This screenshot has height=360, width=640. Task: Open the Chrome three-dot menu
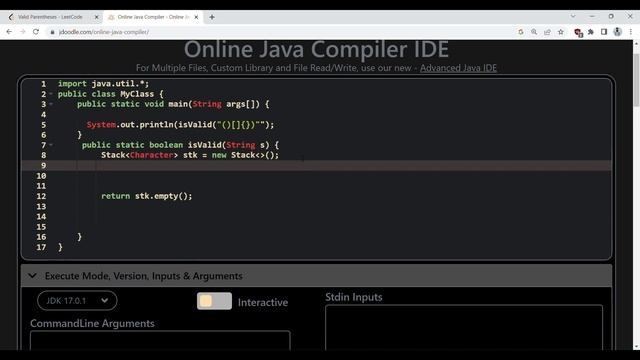(x=631, y=32)
